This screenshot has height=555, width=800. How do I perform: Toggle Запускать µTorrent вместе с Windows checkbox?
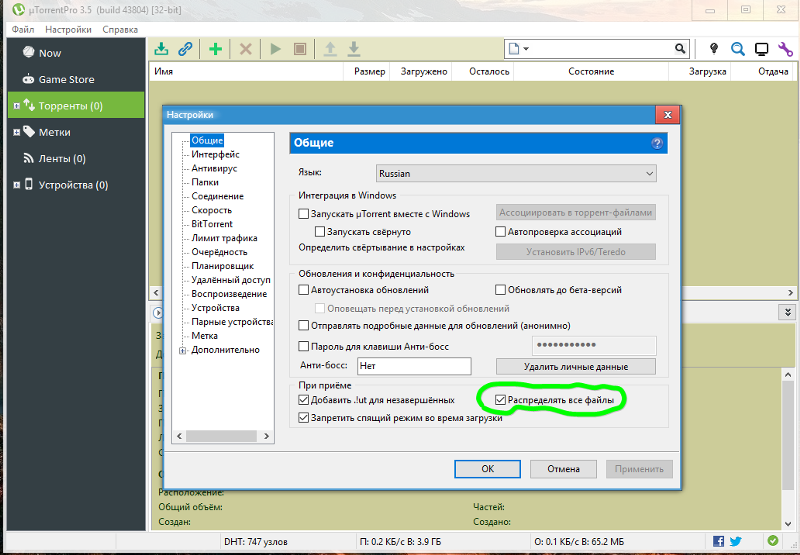[x=304, y=214]
